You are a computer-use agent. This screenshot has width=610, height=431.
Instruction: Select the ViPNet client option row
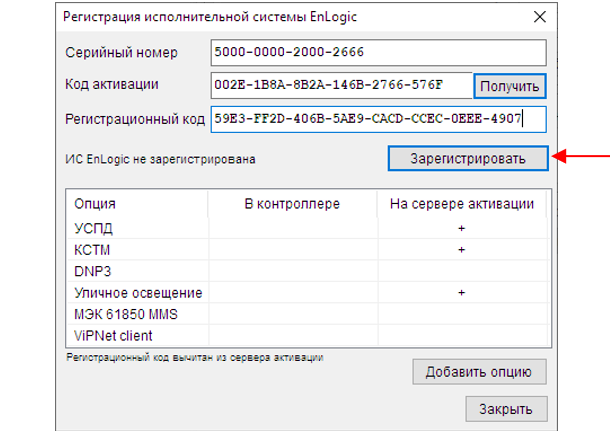pos(308,335)
